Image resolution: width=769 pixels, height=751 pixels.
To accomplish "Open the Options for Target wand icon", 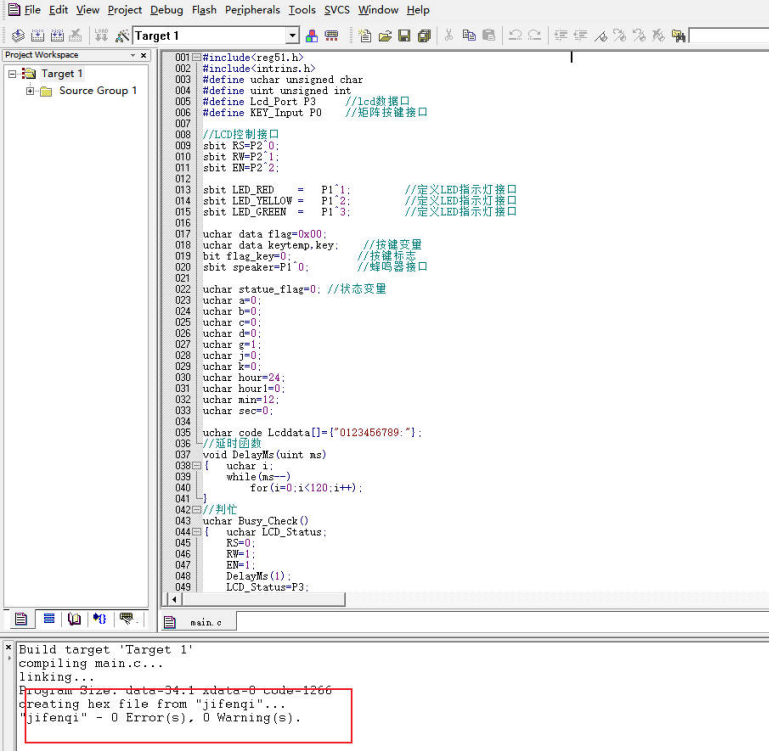I will [122, 35].
